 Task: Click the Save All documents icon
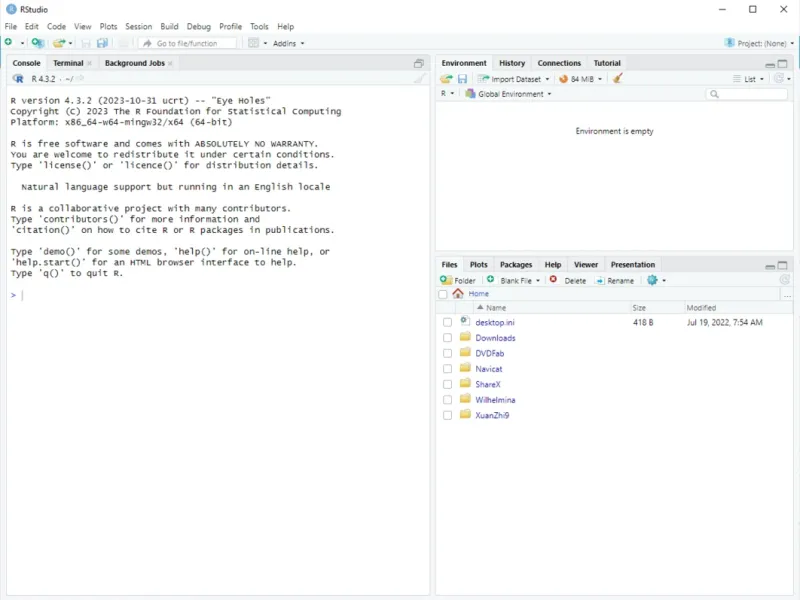(102, 43)
